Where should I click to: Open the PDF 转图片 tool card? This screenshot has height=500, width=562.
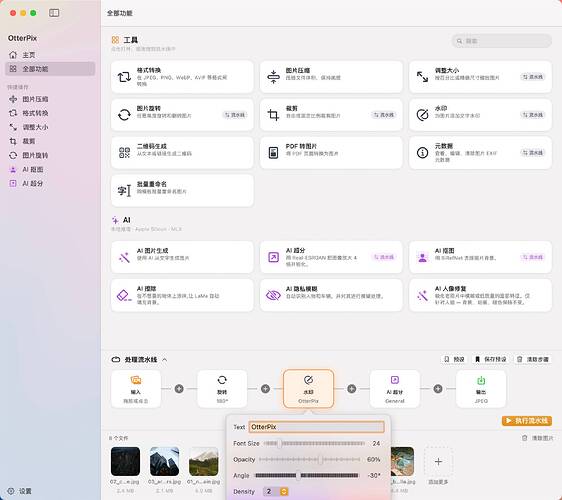pos(331,152)
